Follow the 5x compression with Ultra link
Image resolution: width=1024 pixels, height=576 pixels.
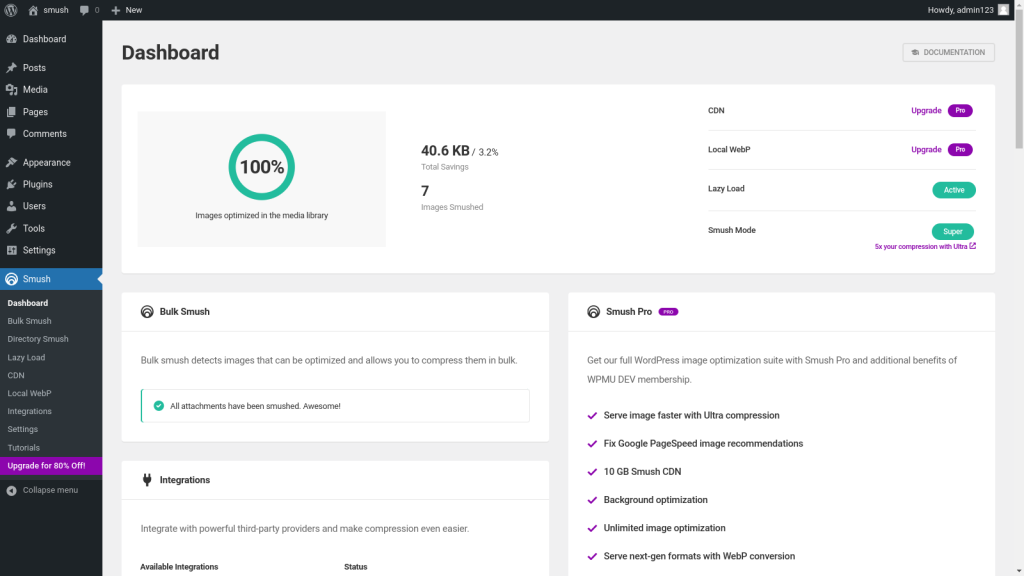coord(924,246)
